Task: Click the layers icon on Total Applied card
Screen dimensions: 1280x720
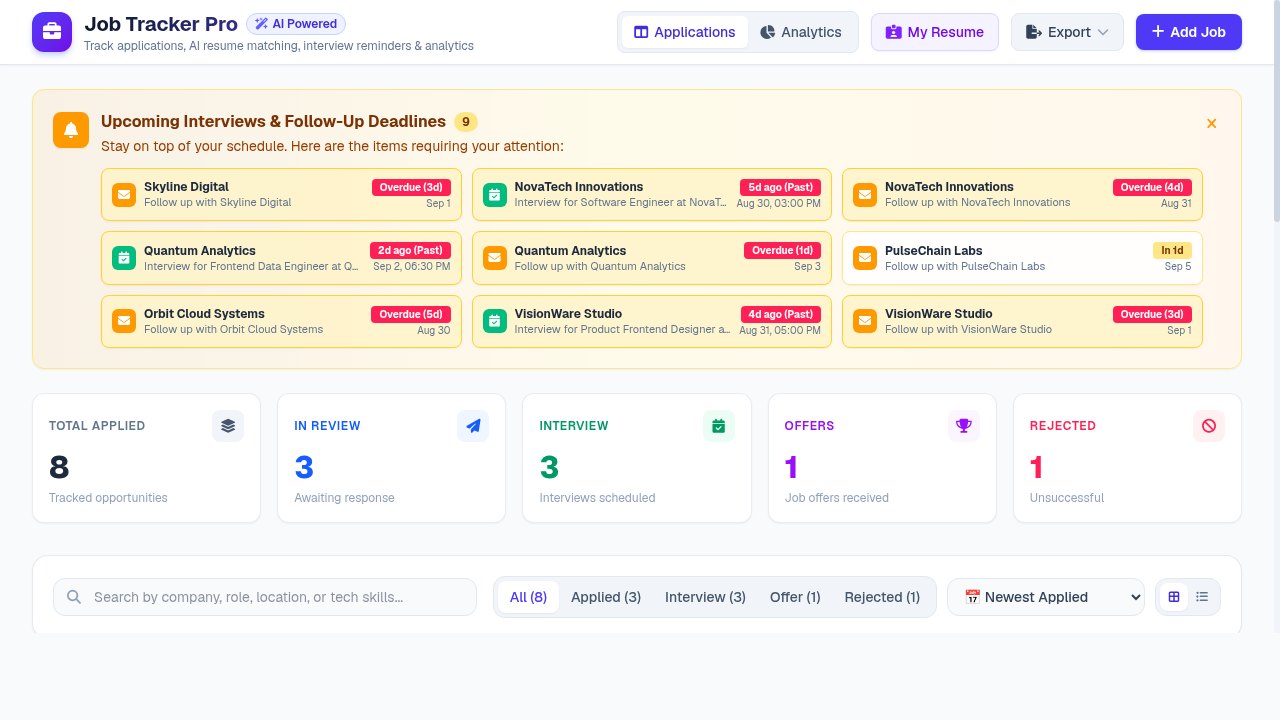Action: pyautogui.click(x=228, y=426)
